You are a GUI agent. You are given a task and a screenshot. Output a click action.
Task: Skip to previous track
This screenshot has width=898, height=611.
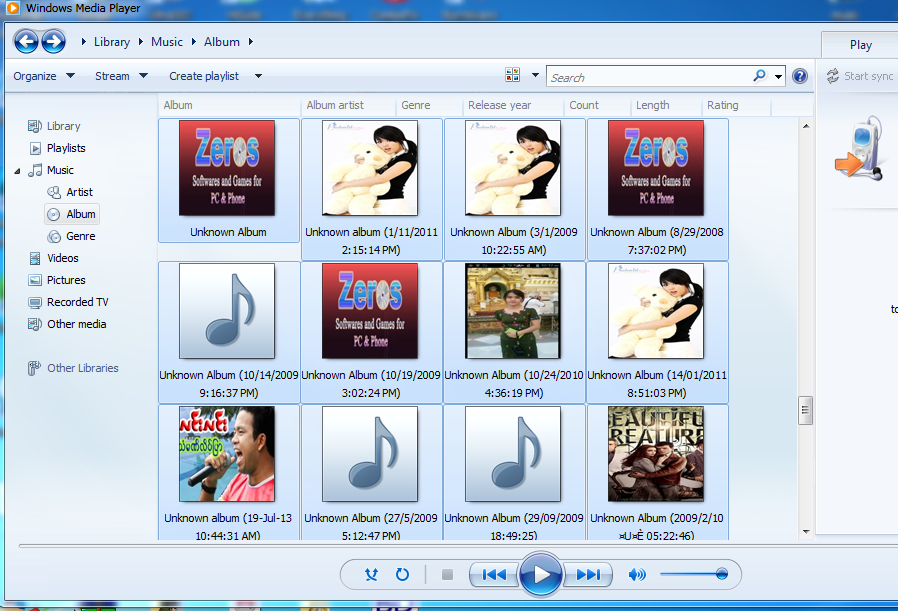494,574
